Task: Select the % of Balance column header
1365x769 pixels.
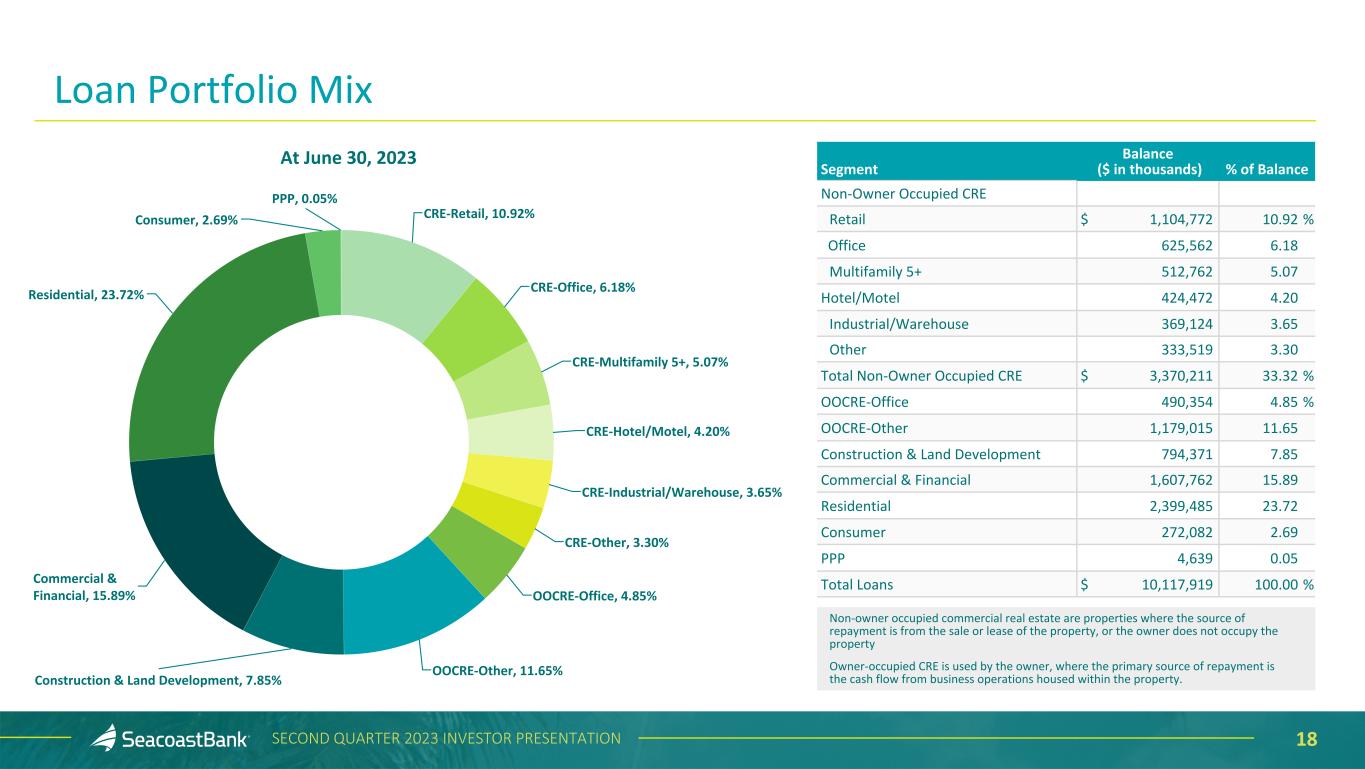Action: (x=1266, y=169)
